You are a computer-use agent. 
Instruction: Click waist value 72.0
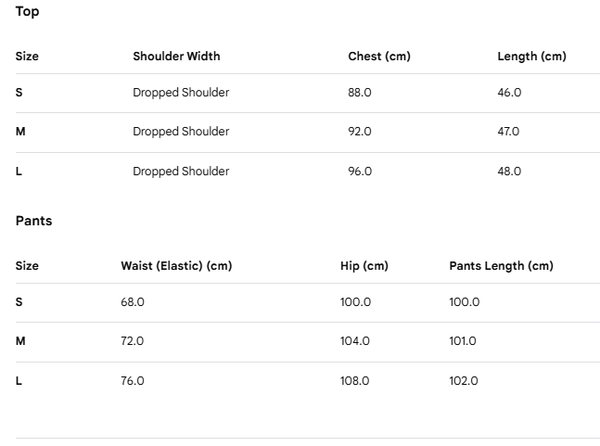(132, 341)
